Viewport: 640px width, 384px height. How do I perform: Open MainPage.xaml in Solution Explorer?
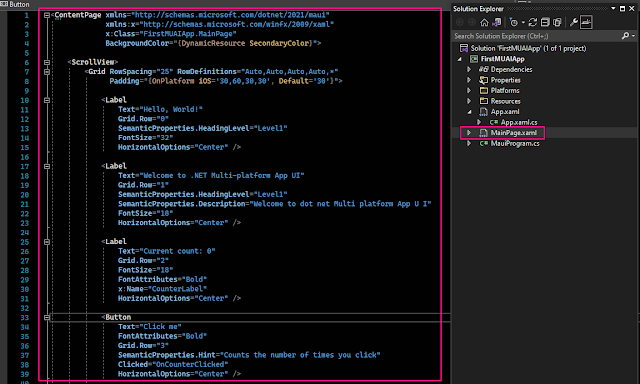pos(513,133)
